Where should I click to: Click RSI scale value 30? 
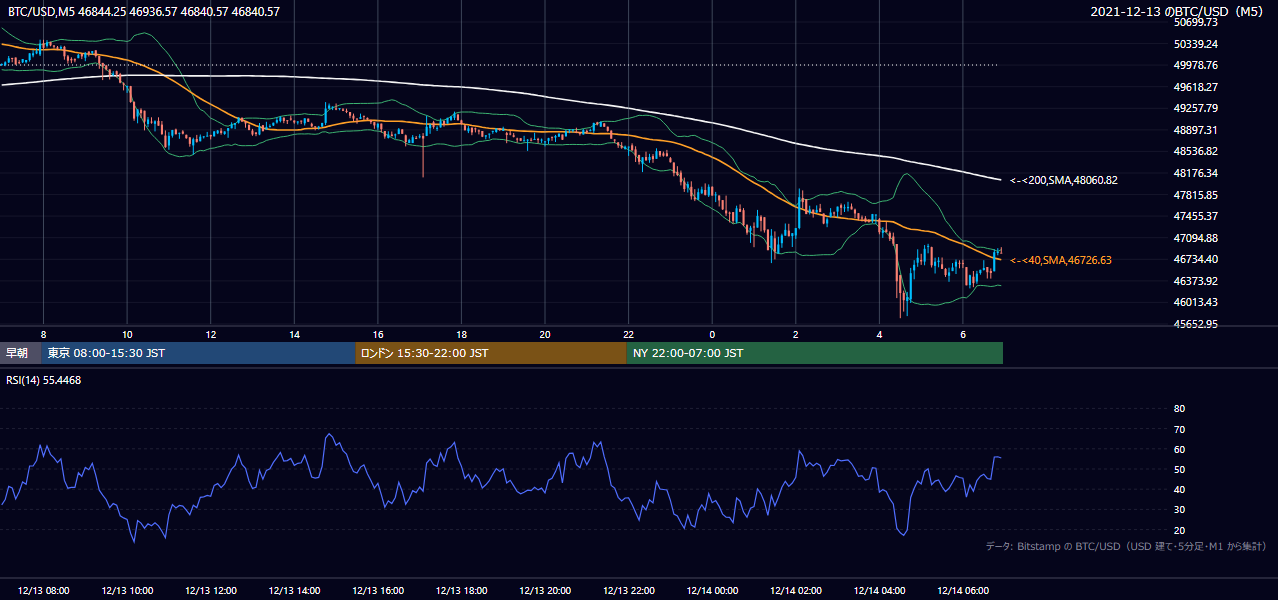point(1179,510)
